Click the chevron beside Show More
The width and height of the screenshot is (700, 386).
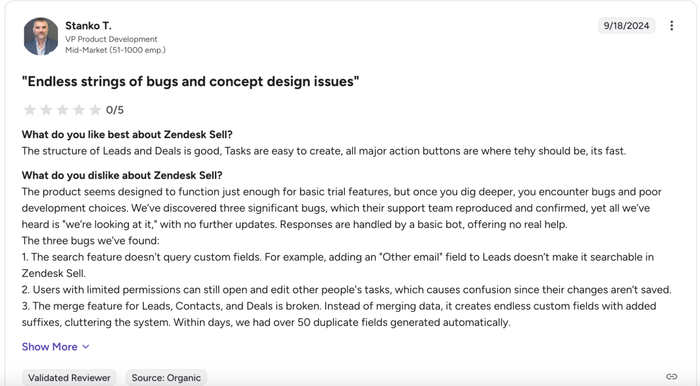86,347
